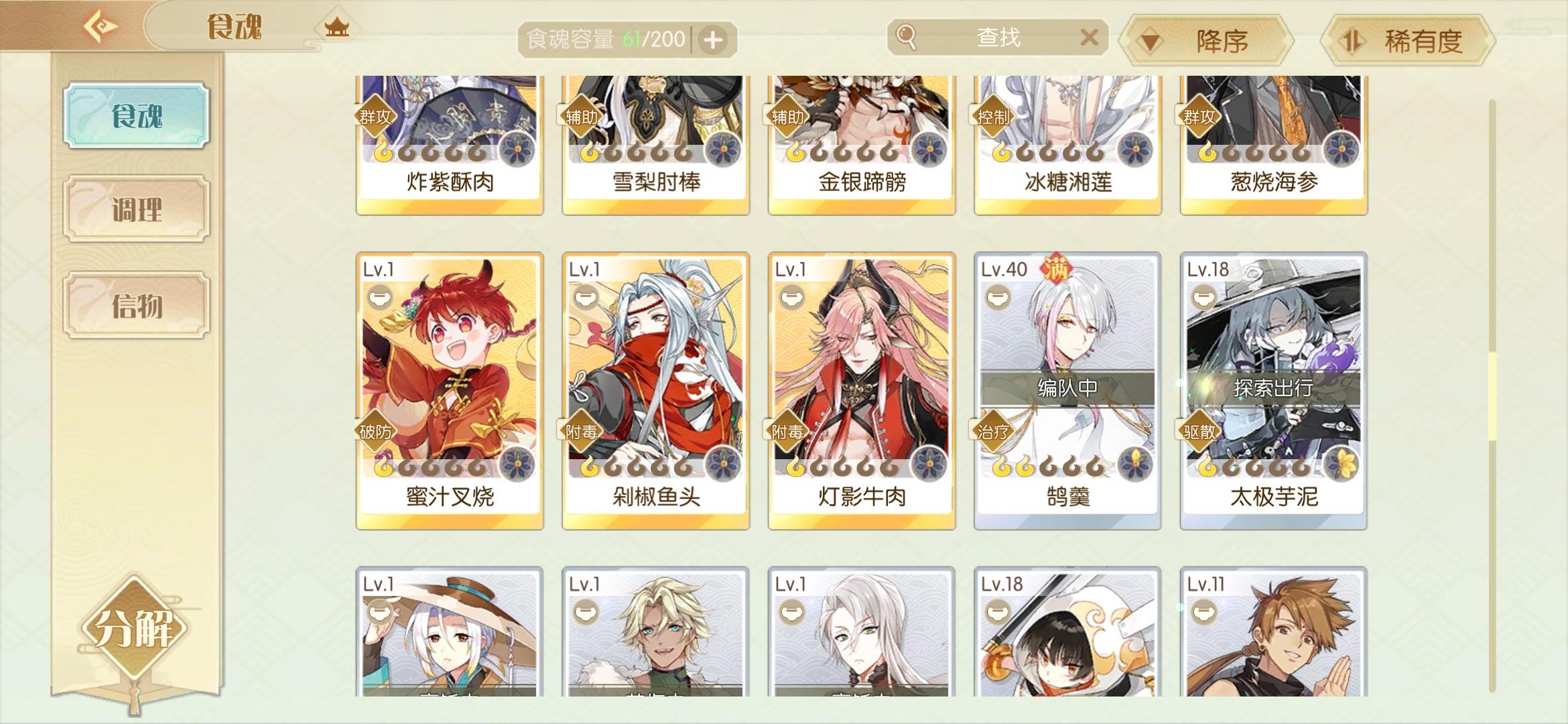This screenshot has width=1568, height=724.
Task: Click the search magnifier icon
Action: (x=906, y=38)
